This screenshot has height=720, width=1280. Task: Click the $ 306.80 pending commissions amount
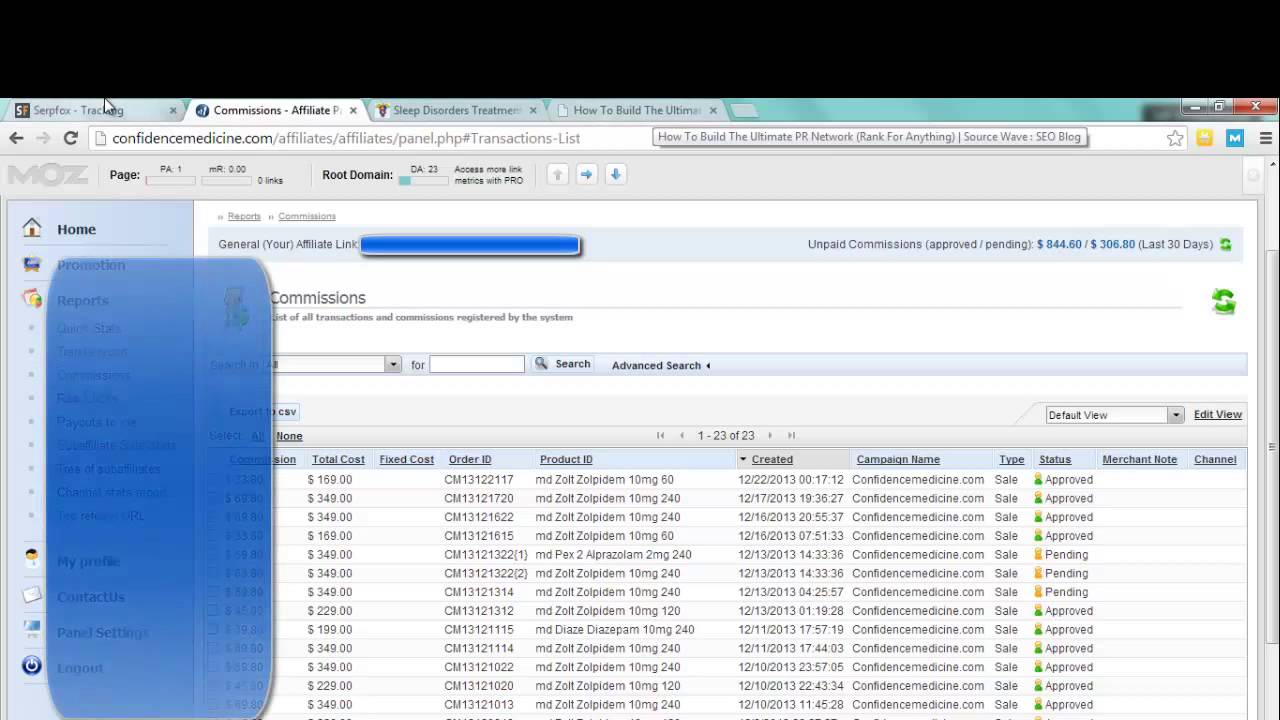(x=1113, y=244)
